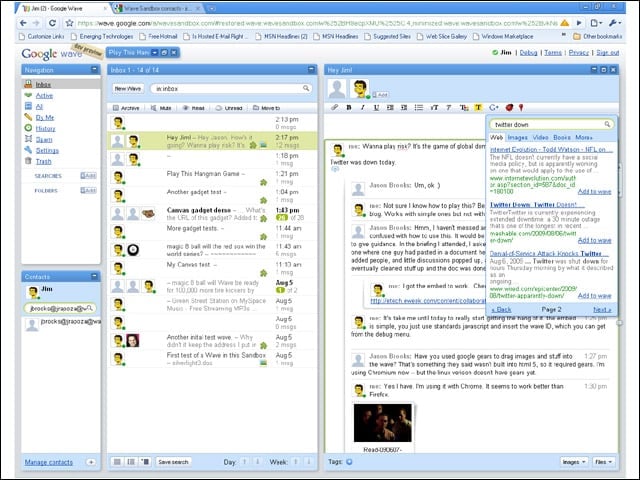
Task: Click the attachment paperclip icon
Action: pyautogui.click(x=334, y=107)
